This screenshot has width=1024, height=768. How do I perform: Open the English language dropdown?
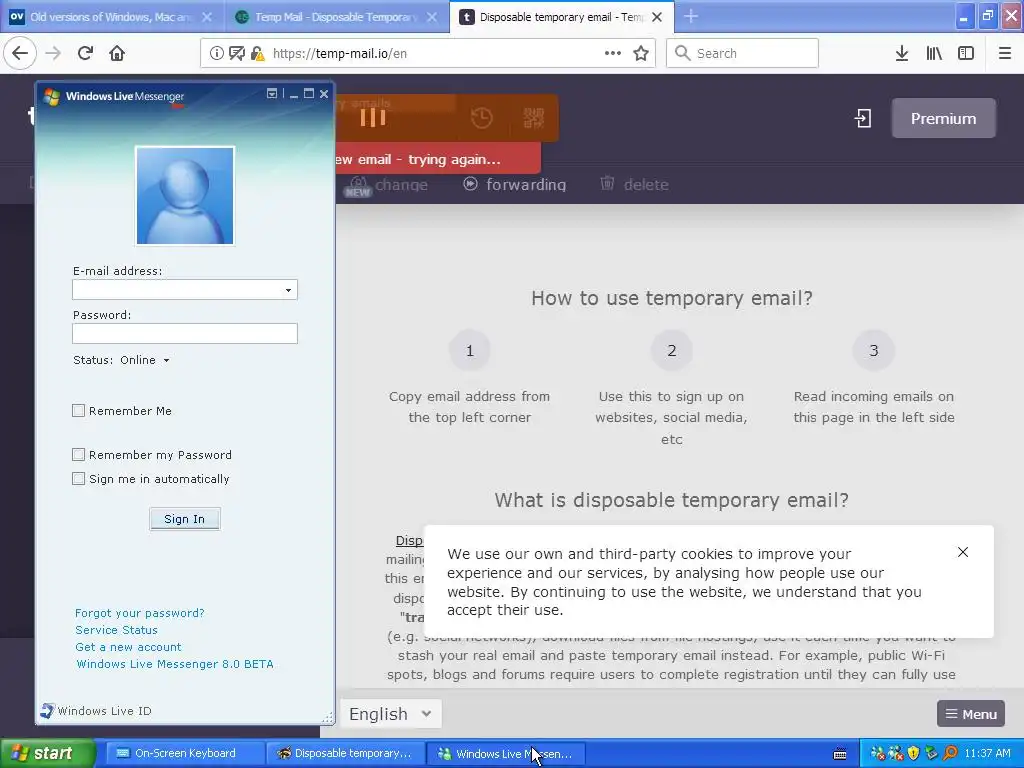391,714
